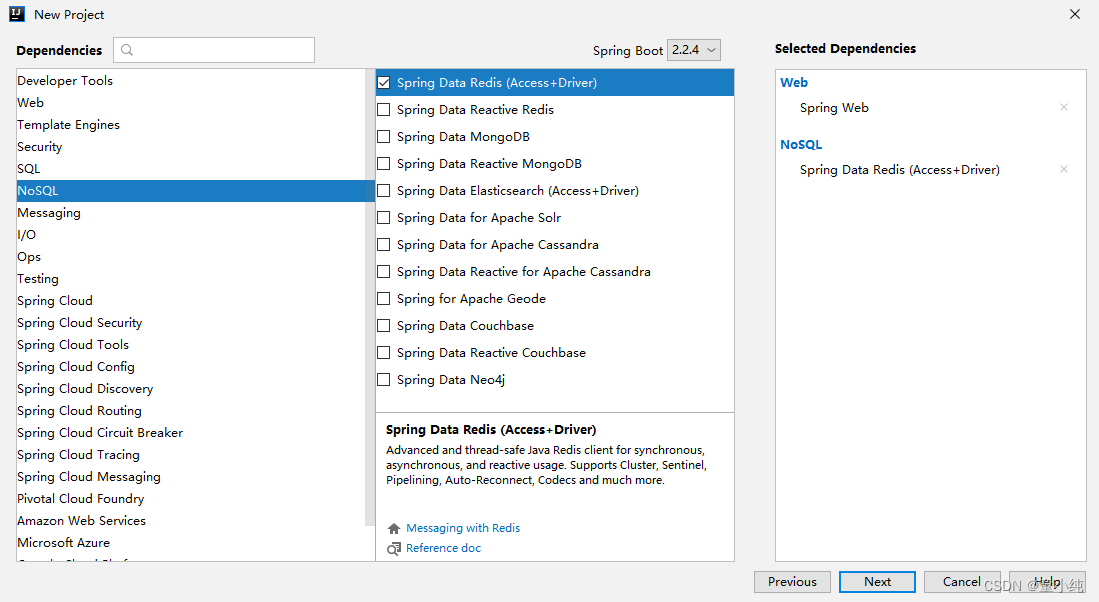This screenshot has height=602, width=1099.
Task: Close the New Project dialog
Action: (x=1075, y=14)
